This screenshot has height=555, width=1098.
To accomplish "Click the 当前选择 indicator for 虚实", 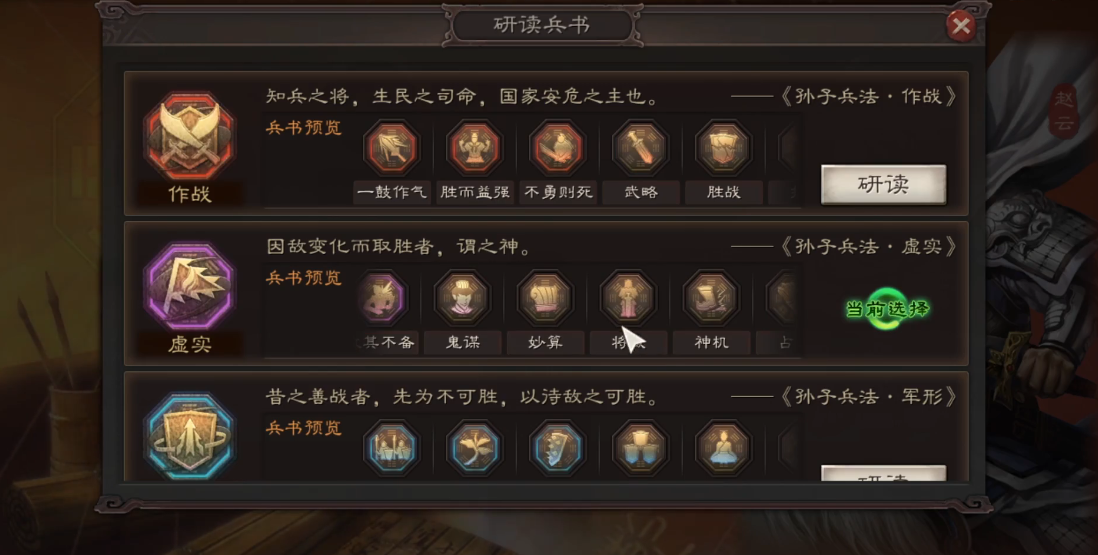I will point(887,309).
